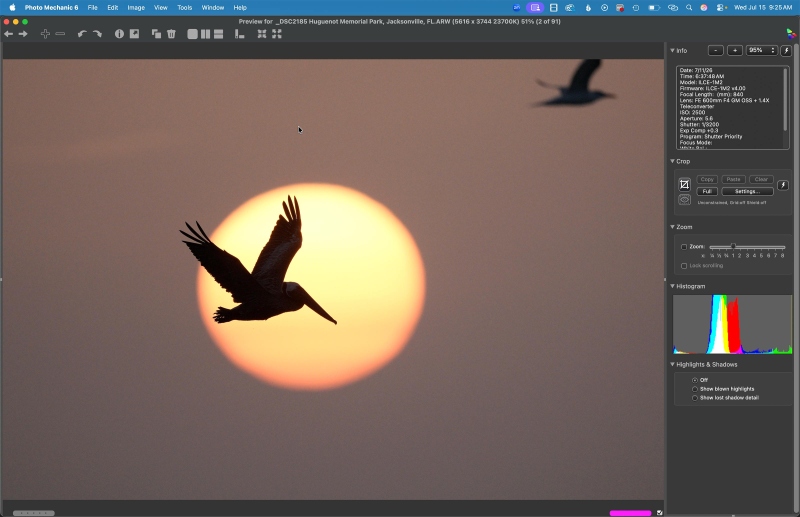800x517 pixels.
Task: Click the color wheel icon at top right
Action: click(791, 33)
